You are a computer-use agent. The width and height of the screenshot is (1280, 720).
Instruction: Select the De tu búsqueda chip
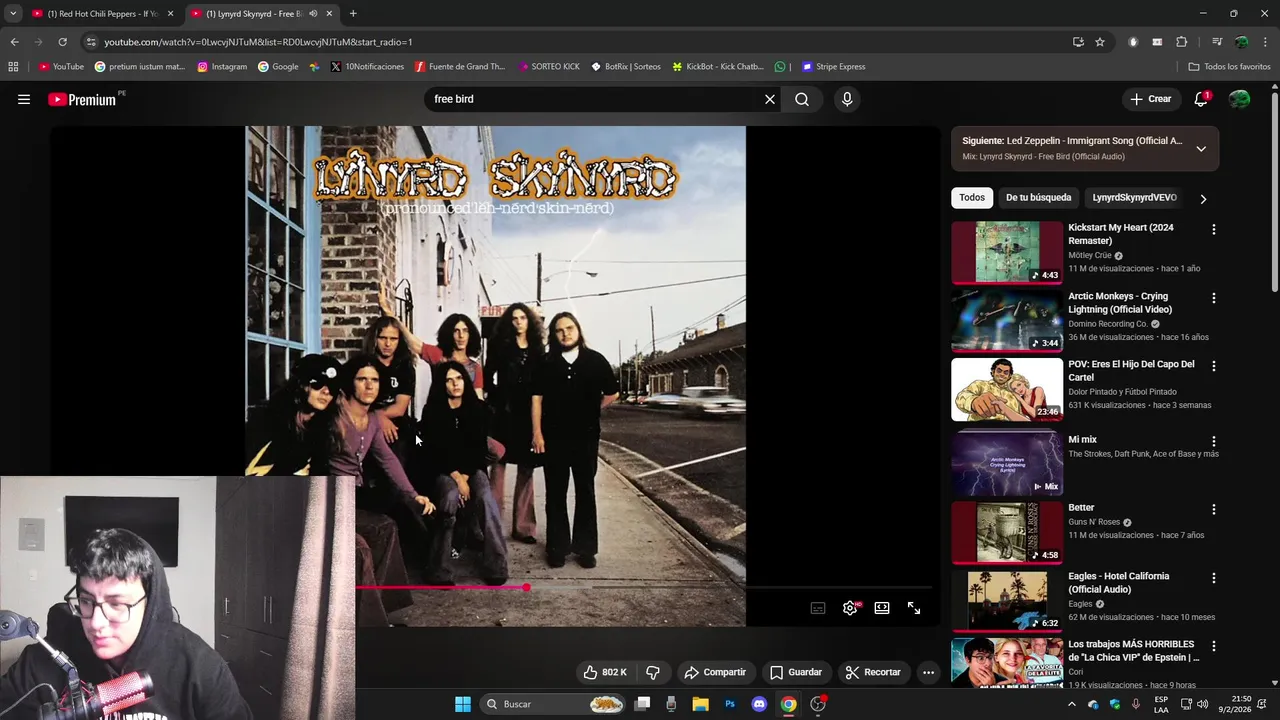click(x=1038, y=197)
